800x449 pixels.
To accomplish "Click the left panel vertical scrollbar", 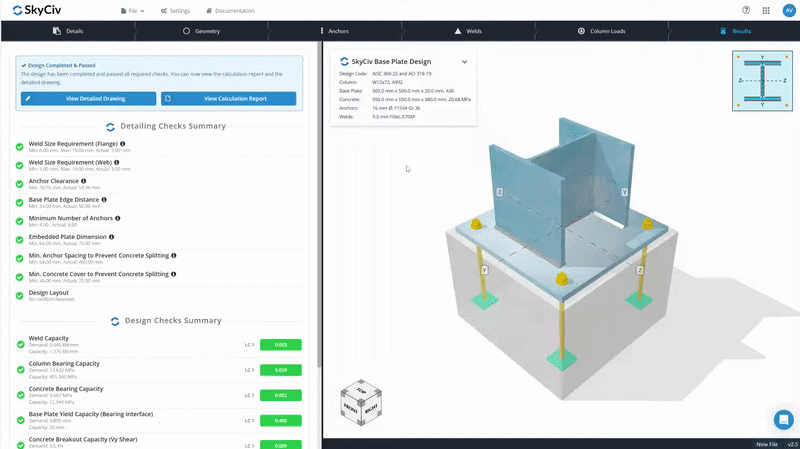I will [319, 204].
